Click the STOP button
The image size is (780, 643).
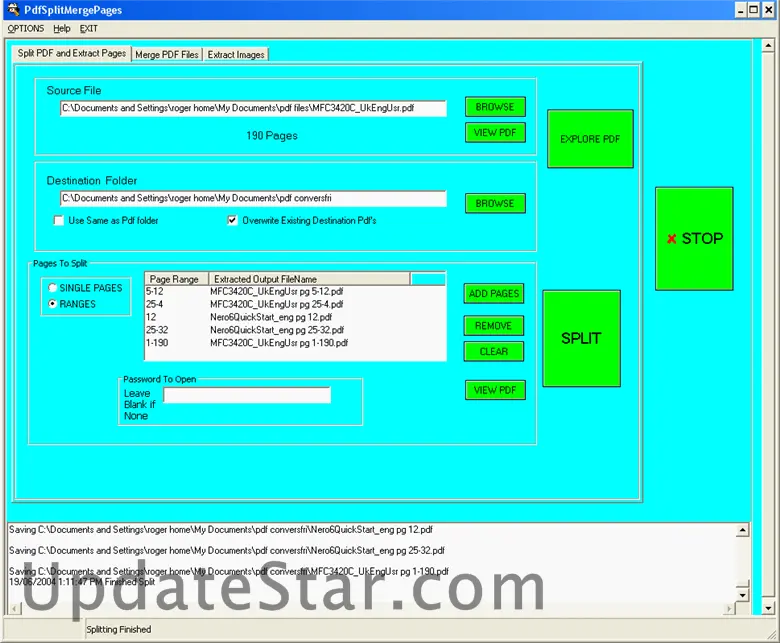click(694, 239)
